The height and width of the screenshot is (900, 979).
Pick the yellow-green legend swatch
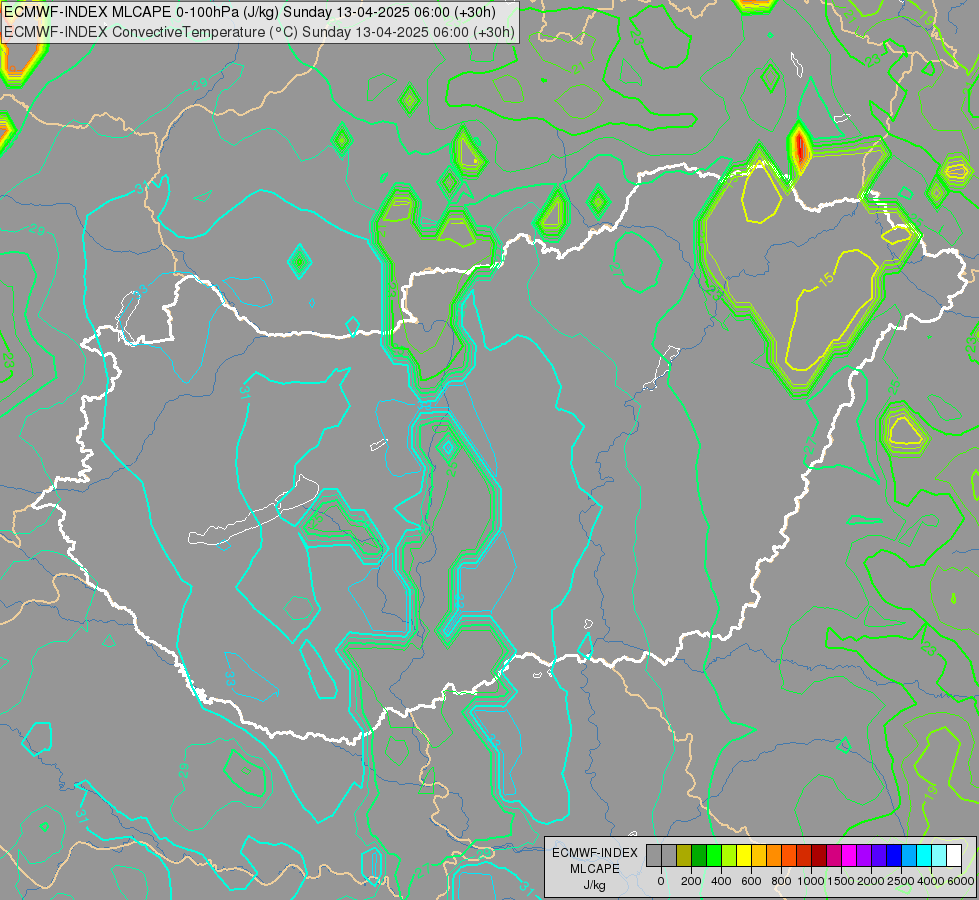729,856
